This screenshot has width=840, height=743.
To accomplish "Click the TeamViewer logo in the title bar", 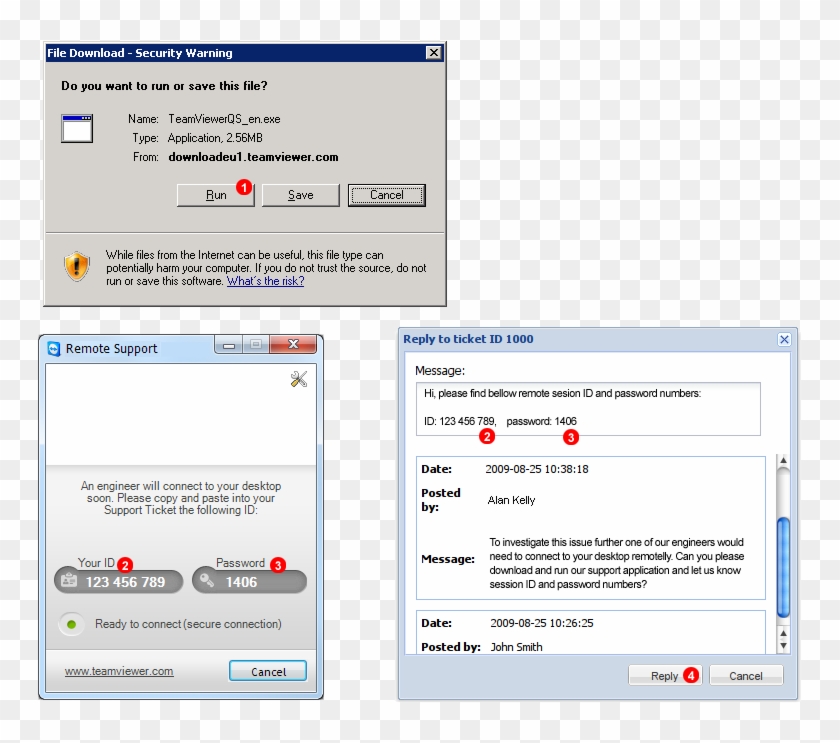I will click(56, 348).
